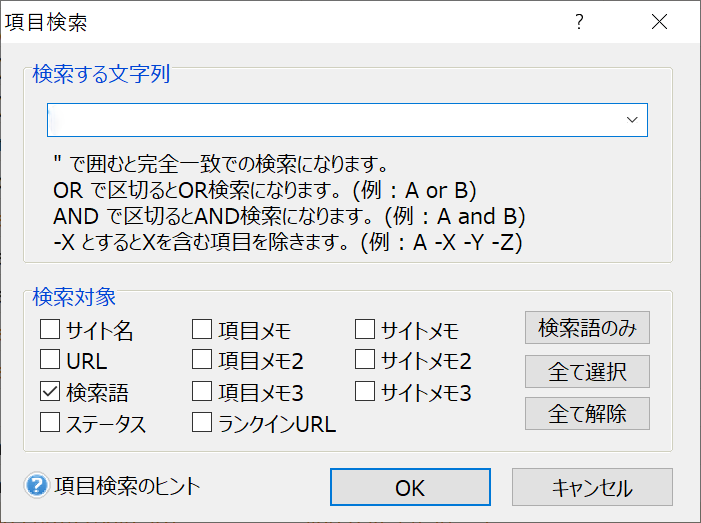Enable the ランクインURL checkbox
This screenshot has height=523, width=701.
[x=202, y=422]
